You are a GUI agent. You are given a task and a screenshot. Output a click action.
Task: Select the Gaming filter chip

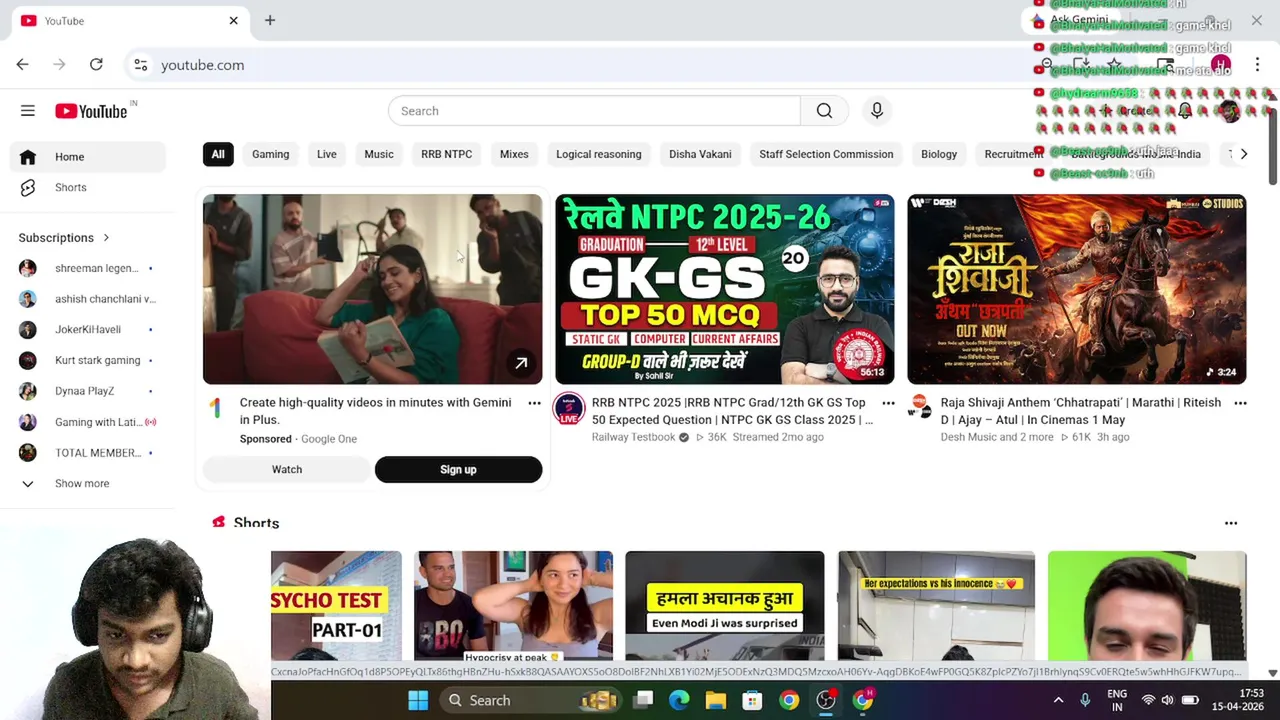[270, 154]
